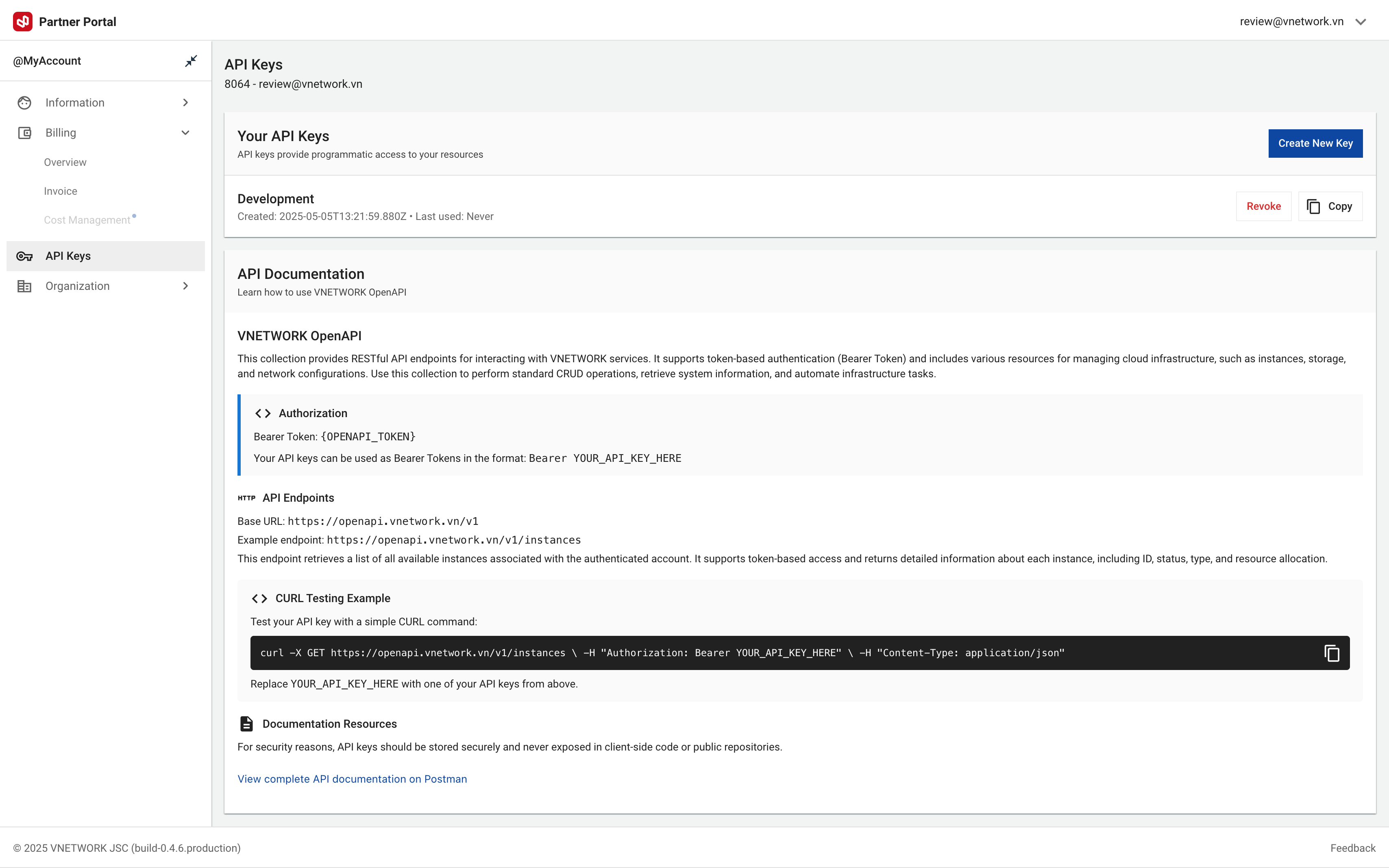Click the Replace YOUR_API_KEY_HERE instruction text

coord(414,684)
